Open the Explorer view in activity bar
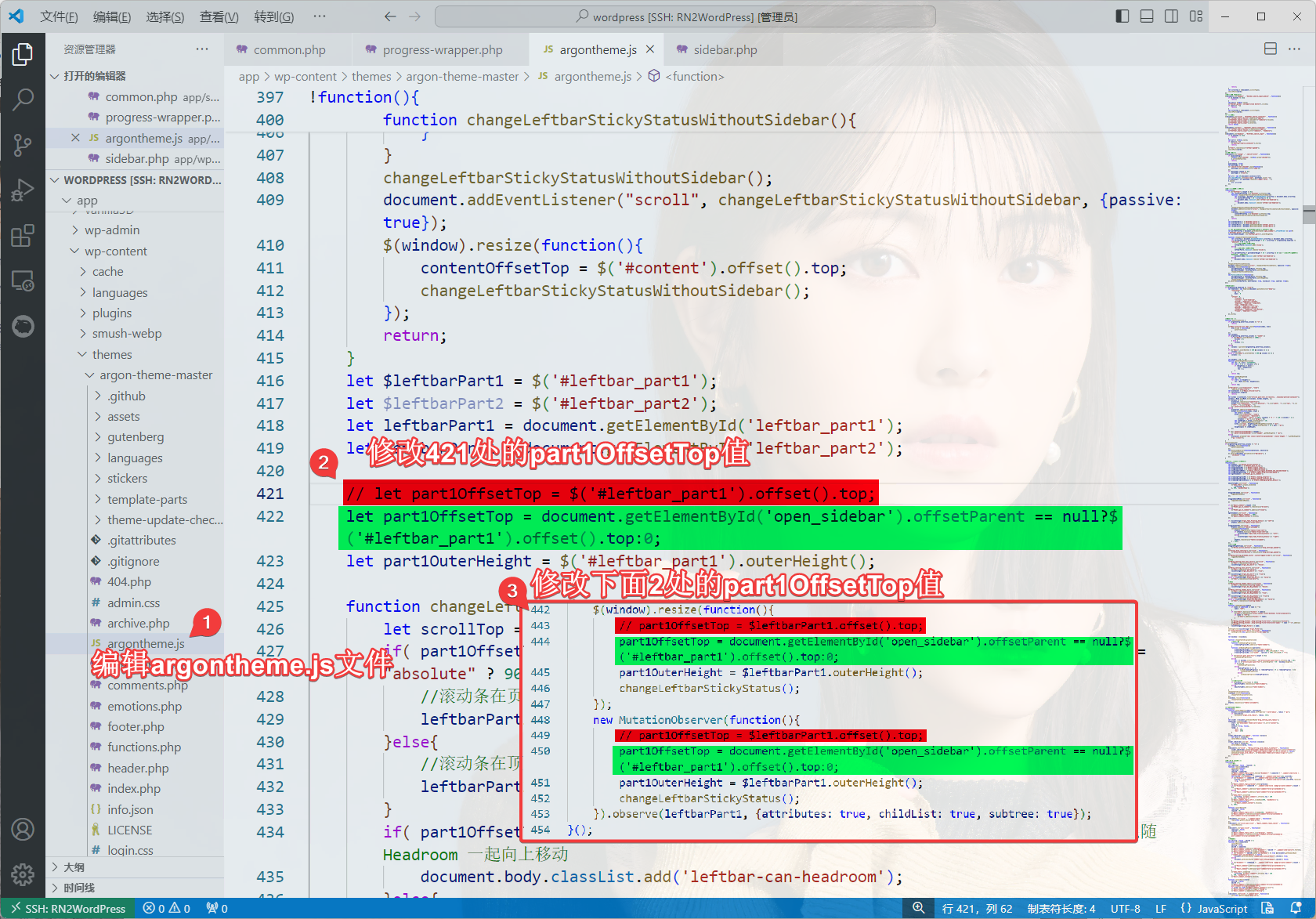 [23, 54]
